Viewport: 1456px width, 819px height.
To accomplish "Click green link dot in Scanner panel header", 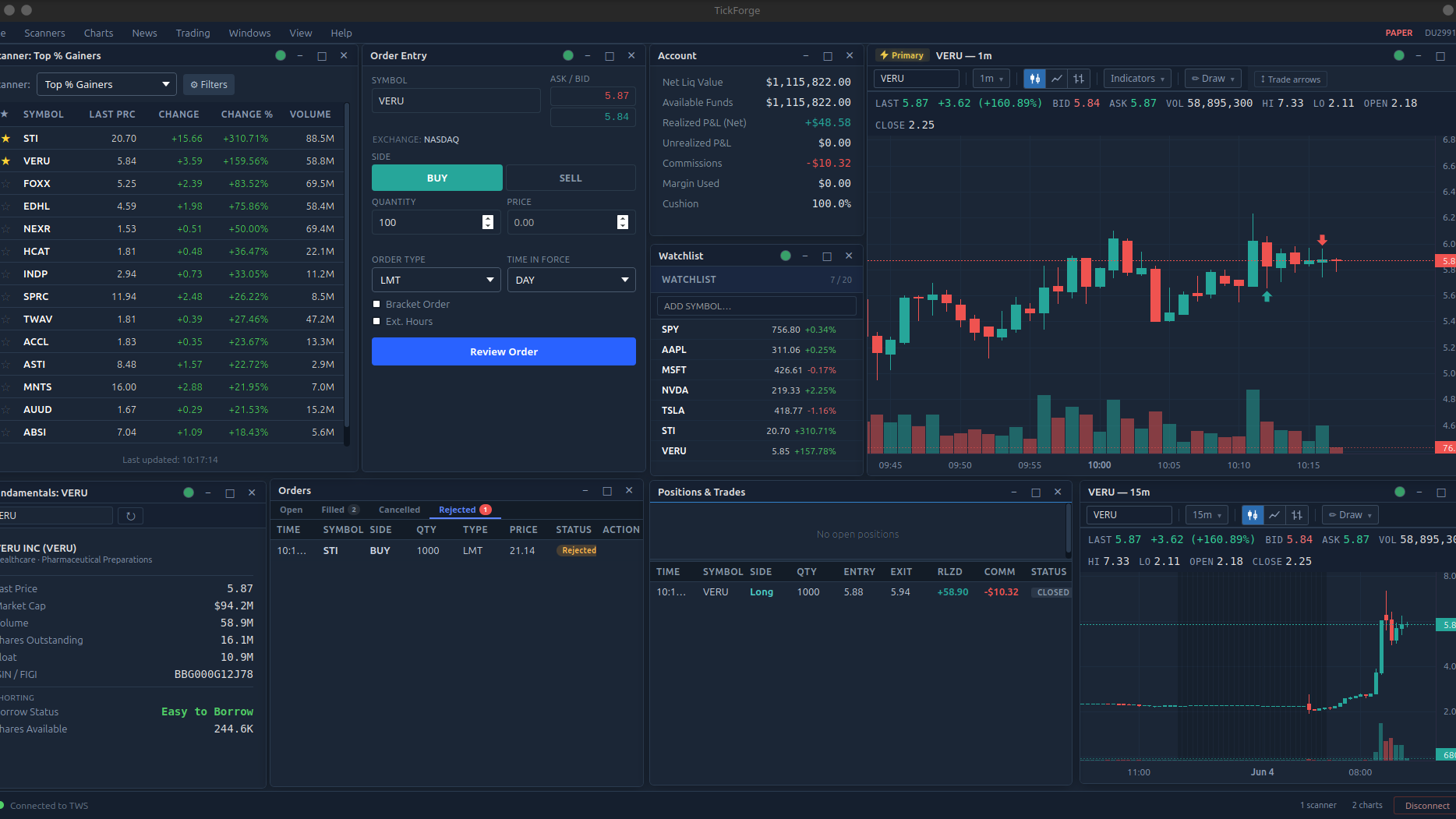I will point(281,55).
